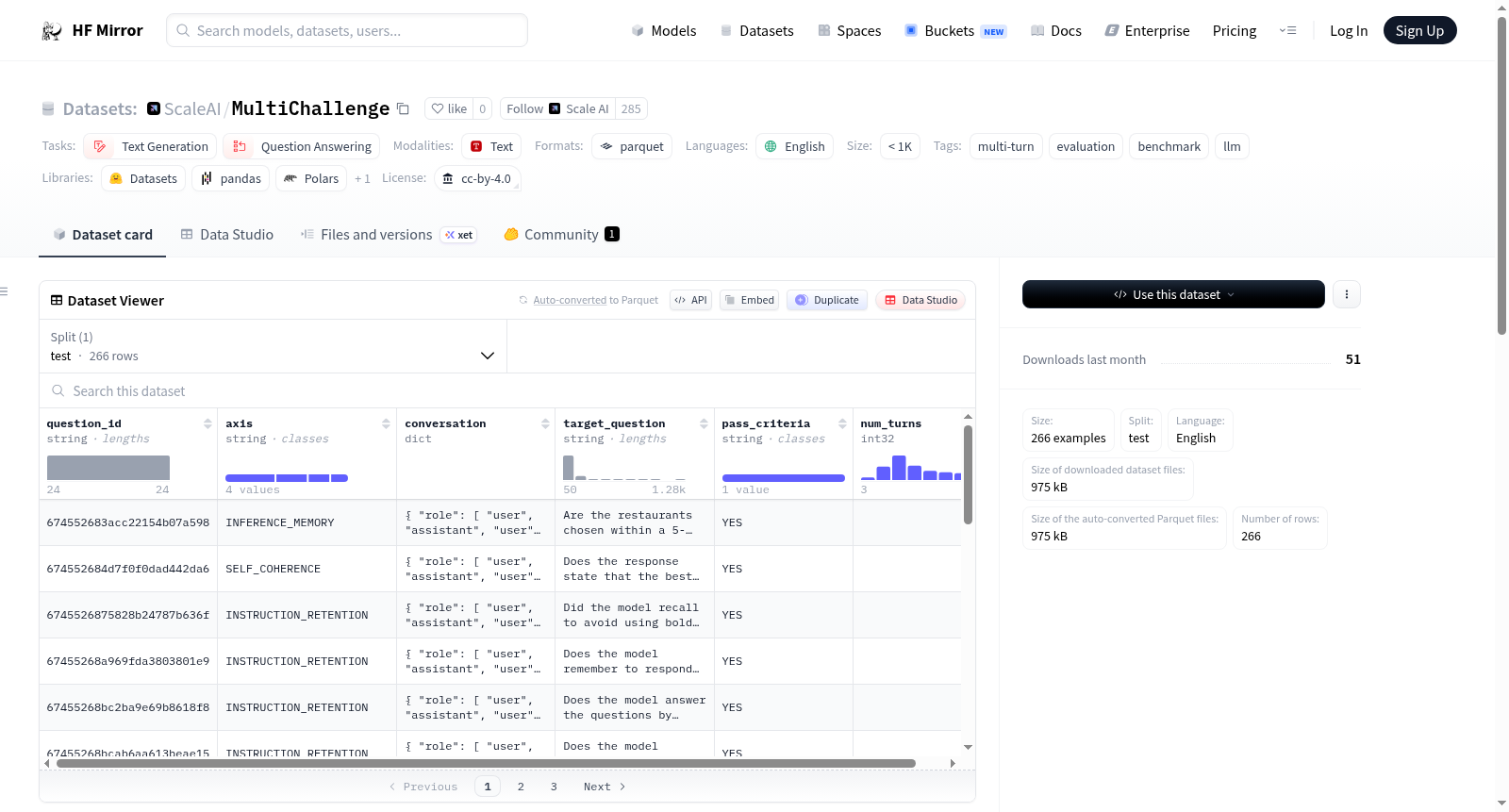Image resolution: width=1509 pixels, height=812 pixels.
Task: Click the evaluation tag
Action: pos(1086,147)
